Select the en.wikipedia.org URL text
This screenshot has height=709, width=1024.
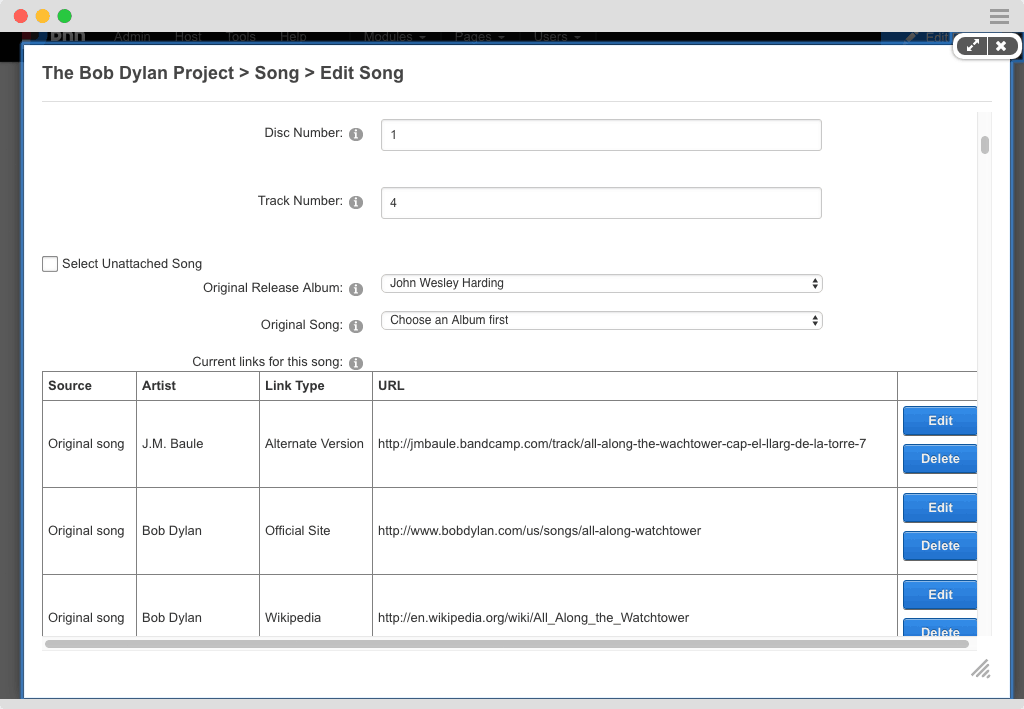pos(534,618)
